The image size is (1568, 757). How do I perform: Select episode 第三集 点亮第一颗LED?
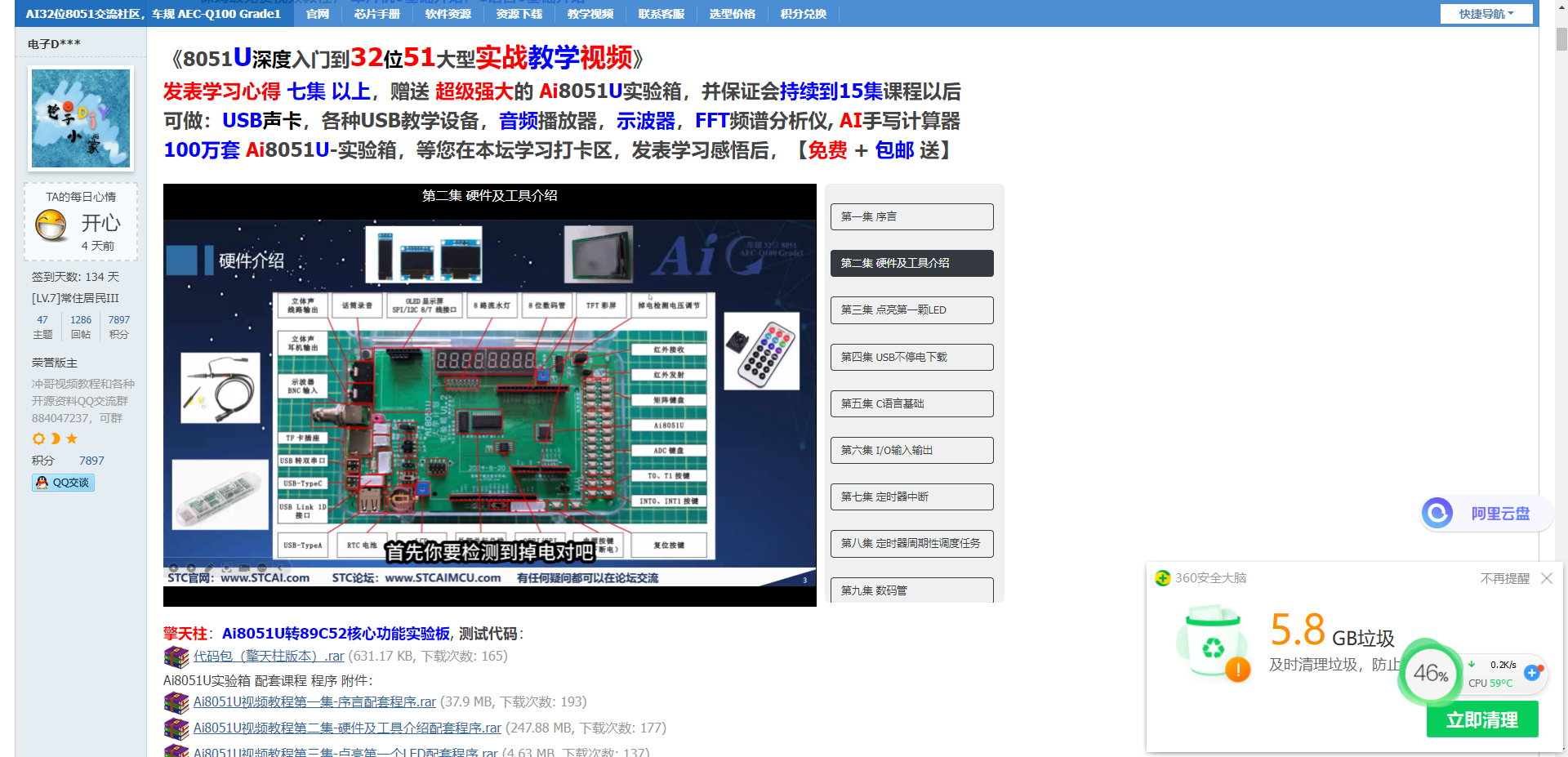pos(912,310)
